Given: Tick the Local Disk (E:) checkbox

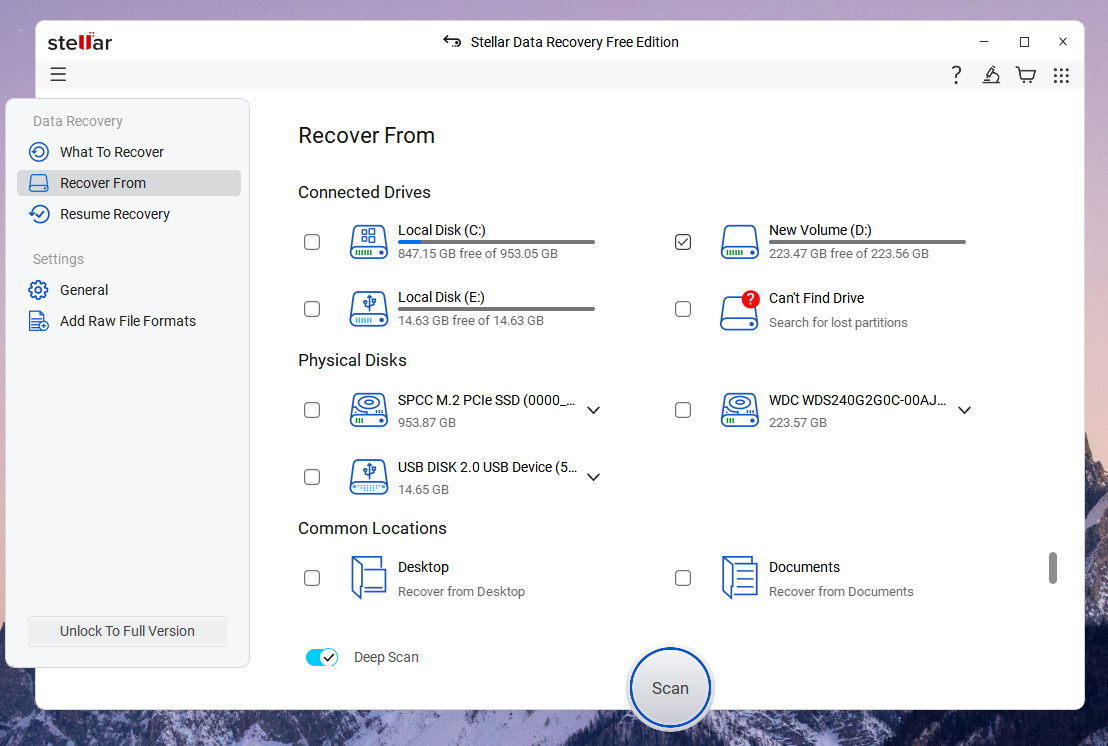Looking at the screenshot, I should [x=312, y=309].
